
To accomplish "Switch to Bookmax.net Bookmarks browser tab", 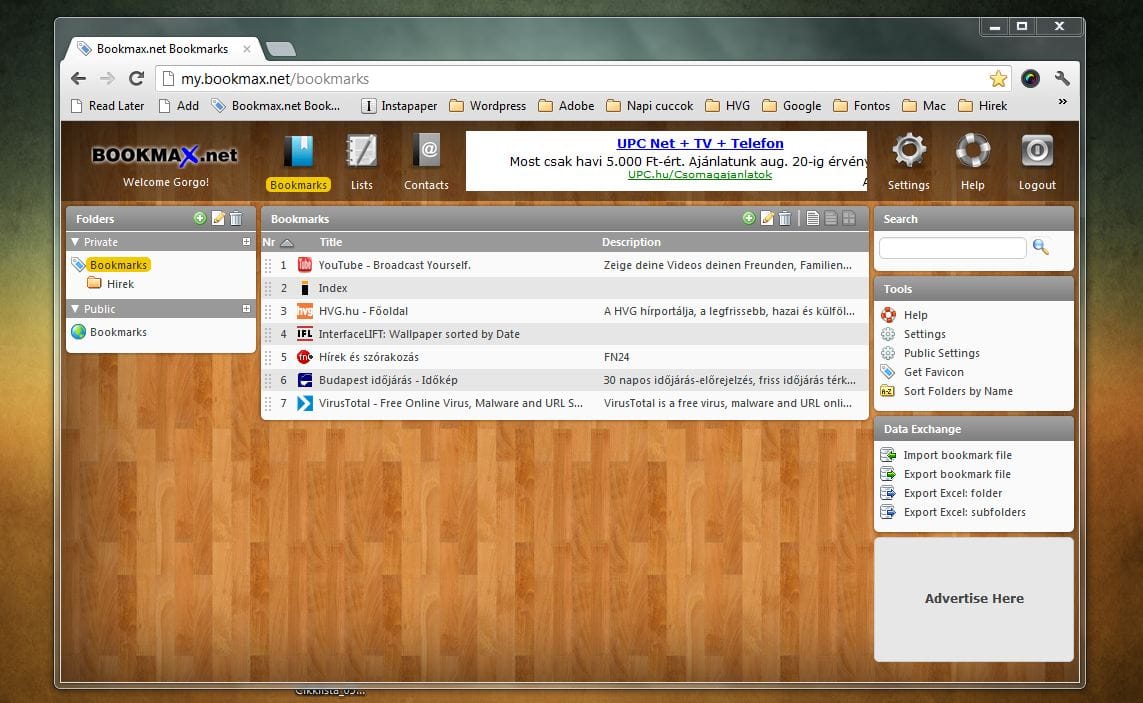I will coord(163,49).
